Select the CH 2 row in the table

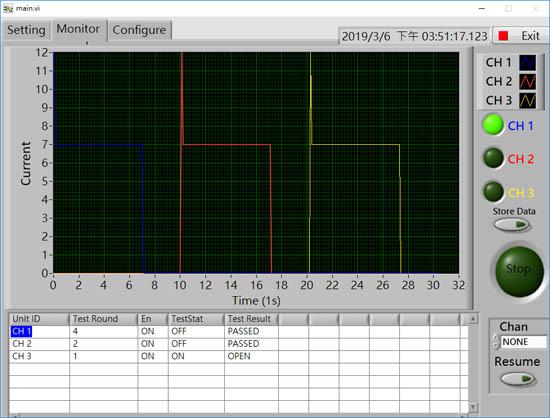pos(239,344)
